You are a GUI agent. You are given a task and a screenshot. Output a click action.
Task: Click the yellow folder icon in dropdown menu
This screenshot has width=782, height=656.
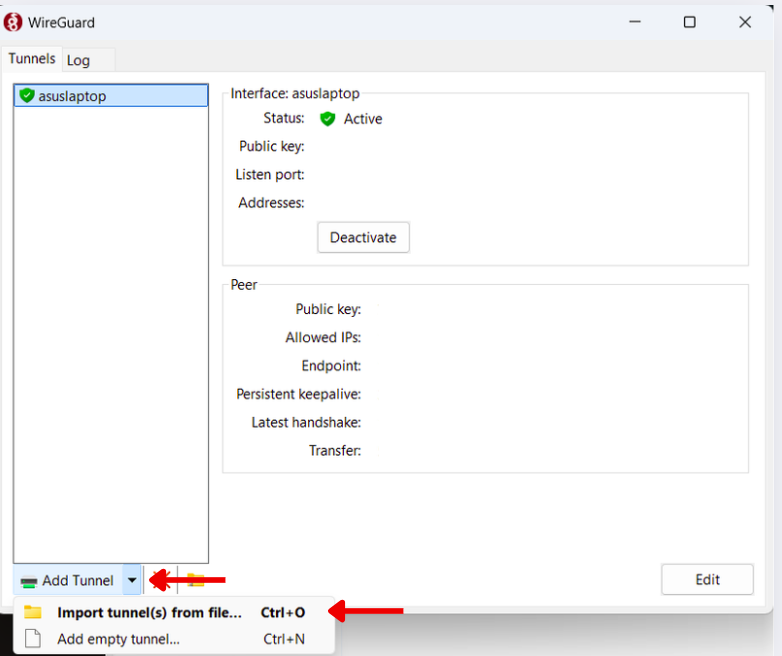33,612
